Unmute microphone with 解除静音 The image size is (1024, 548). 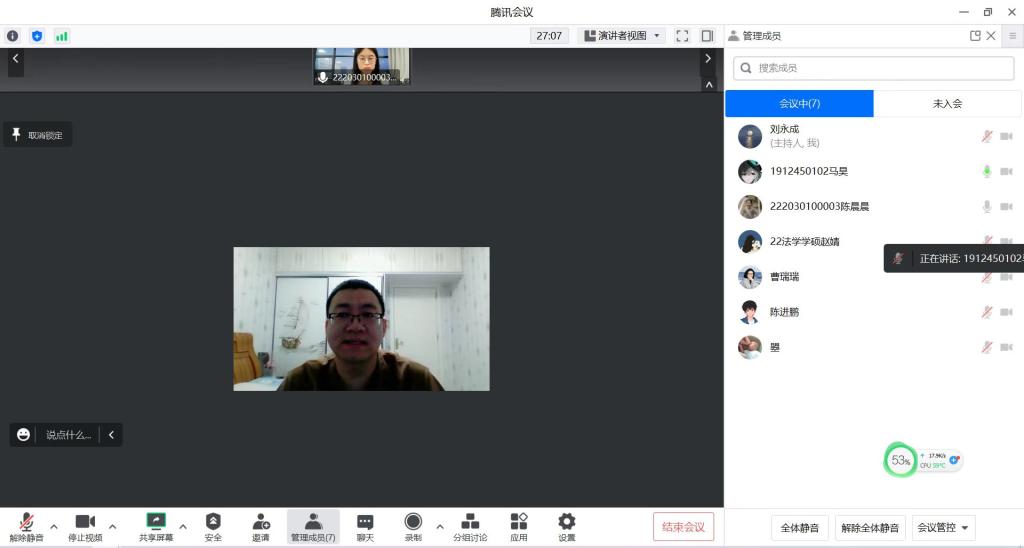pyautogui.click(x=26, y=522)
